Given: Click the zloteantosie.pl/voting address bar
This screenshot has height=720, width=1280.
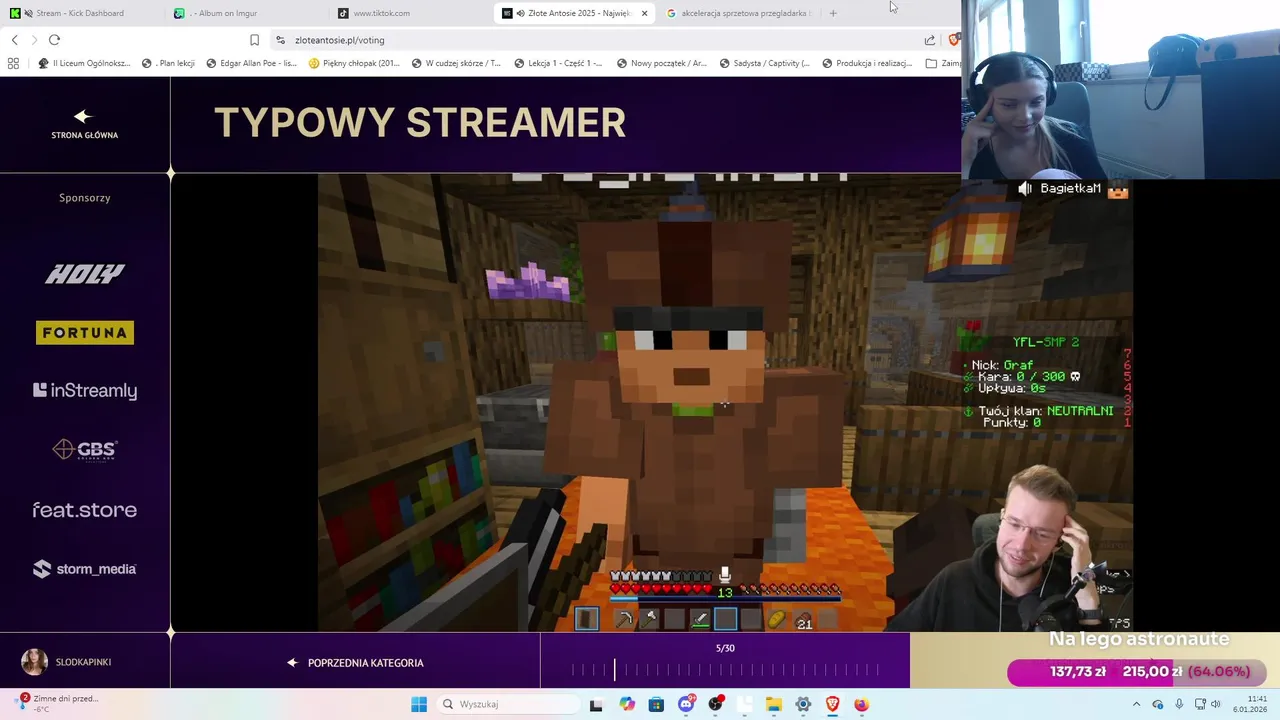Looking at the screenshot, I should [600, 40].
